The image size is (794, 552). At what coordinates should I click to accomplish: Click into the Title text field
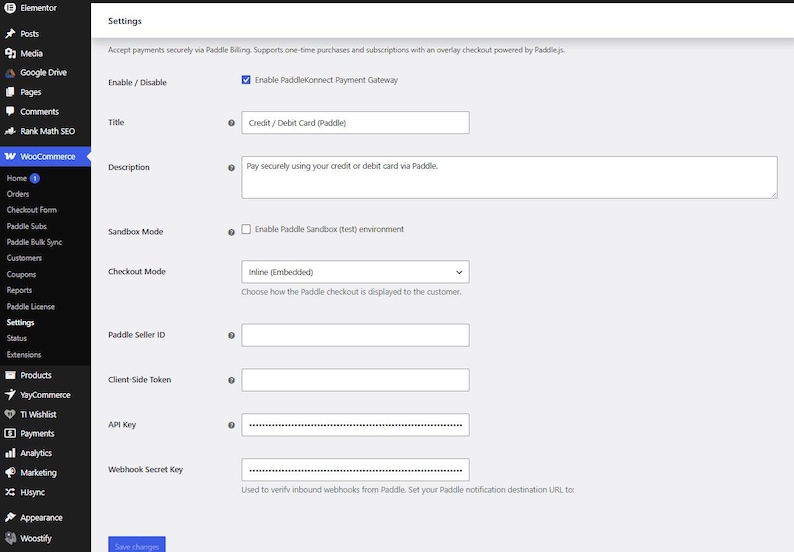[x=355, y=123]
